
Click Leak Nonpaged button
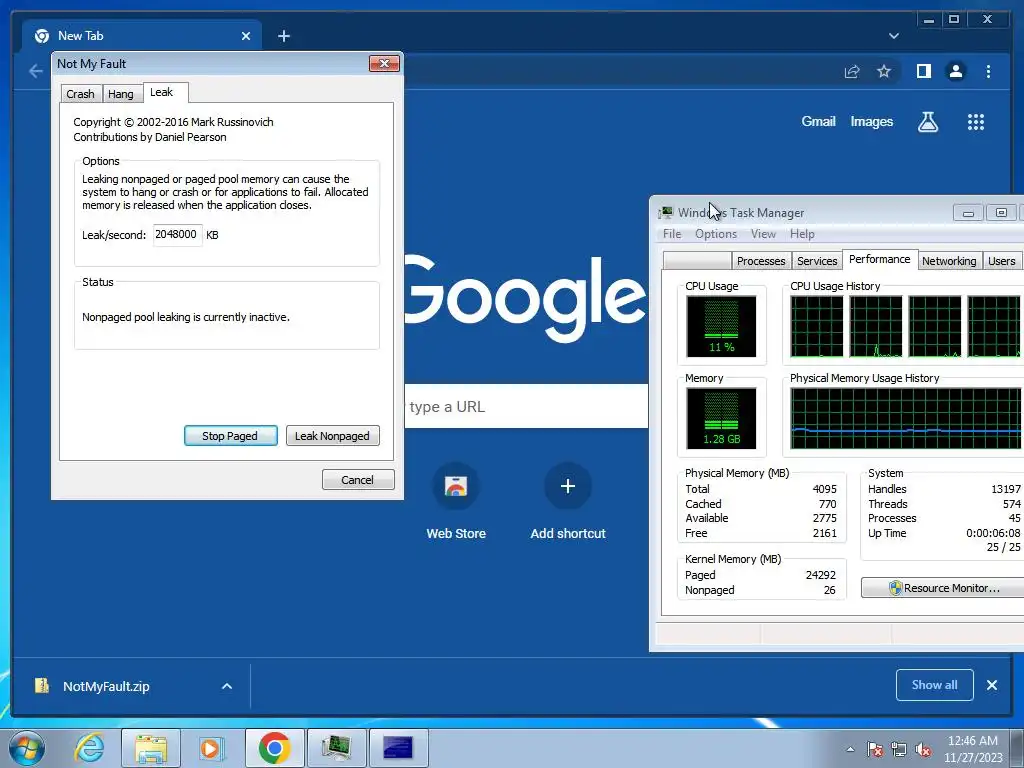(332, 436)
